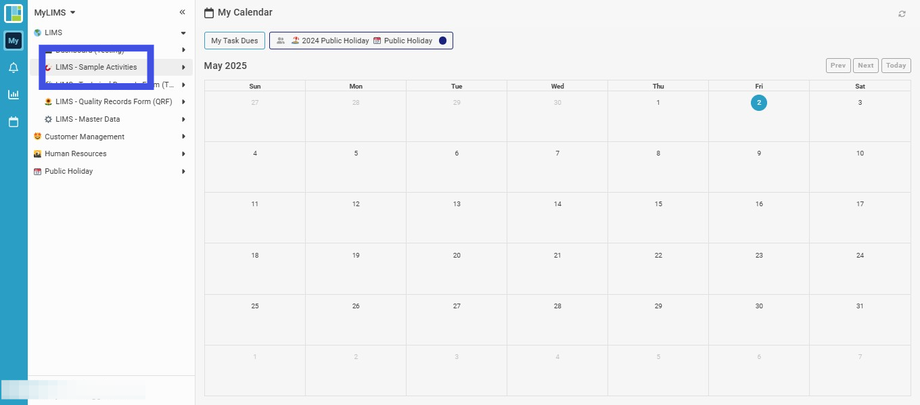Click the Sun column header

tap(255, 86)
